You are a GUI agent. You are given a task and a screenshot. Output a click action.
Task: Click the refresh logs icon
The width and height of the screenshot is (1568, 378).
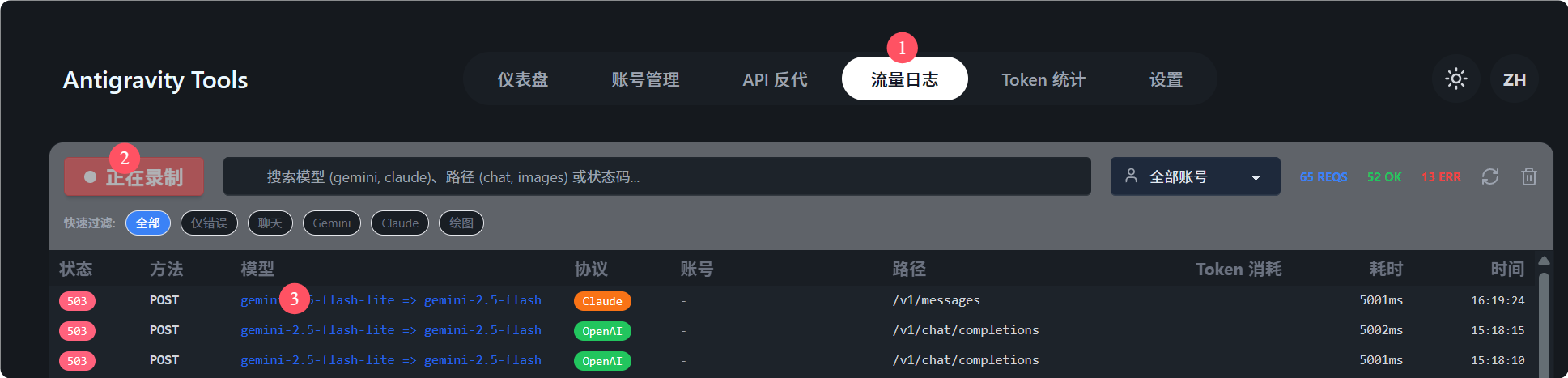pos(1490,176)
